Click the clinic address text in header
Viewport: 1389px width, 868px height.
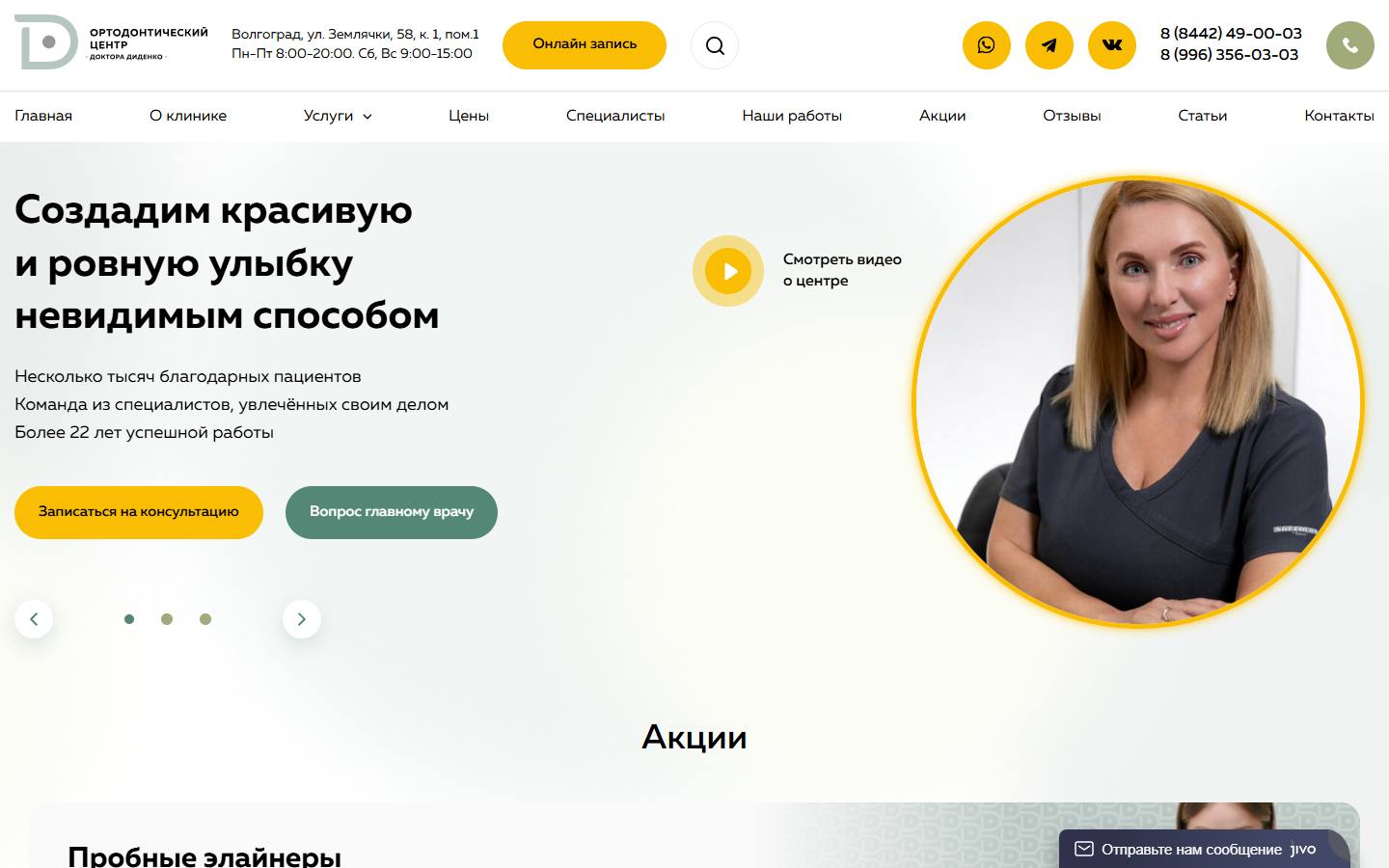tap(355, 34)
